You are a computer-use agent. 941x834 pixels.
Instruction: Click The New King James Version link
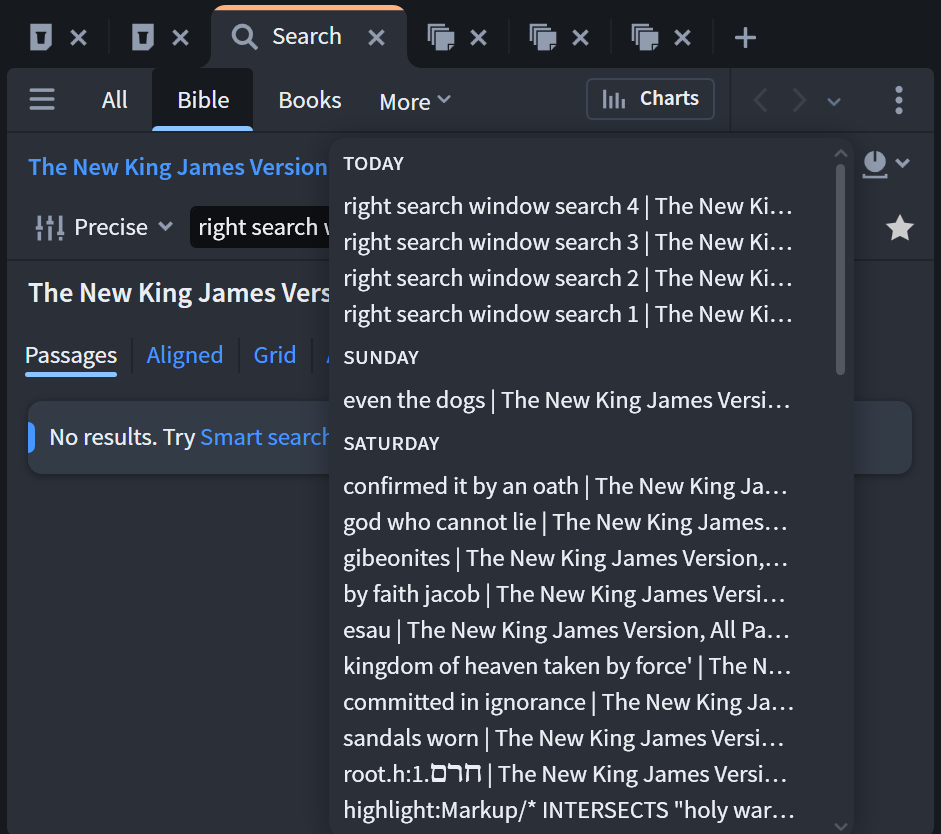click(178, 167)
